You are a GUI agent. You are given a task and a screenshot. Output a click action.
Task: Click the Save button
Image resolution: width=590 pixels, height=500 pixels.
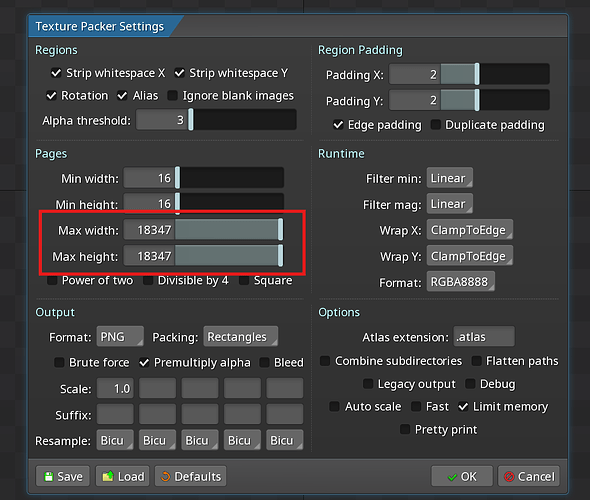tap(63, 476)
